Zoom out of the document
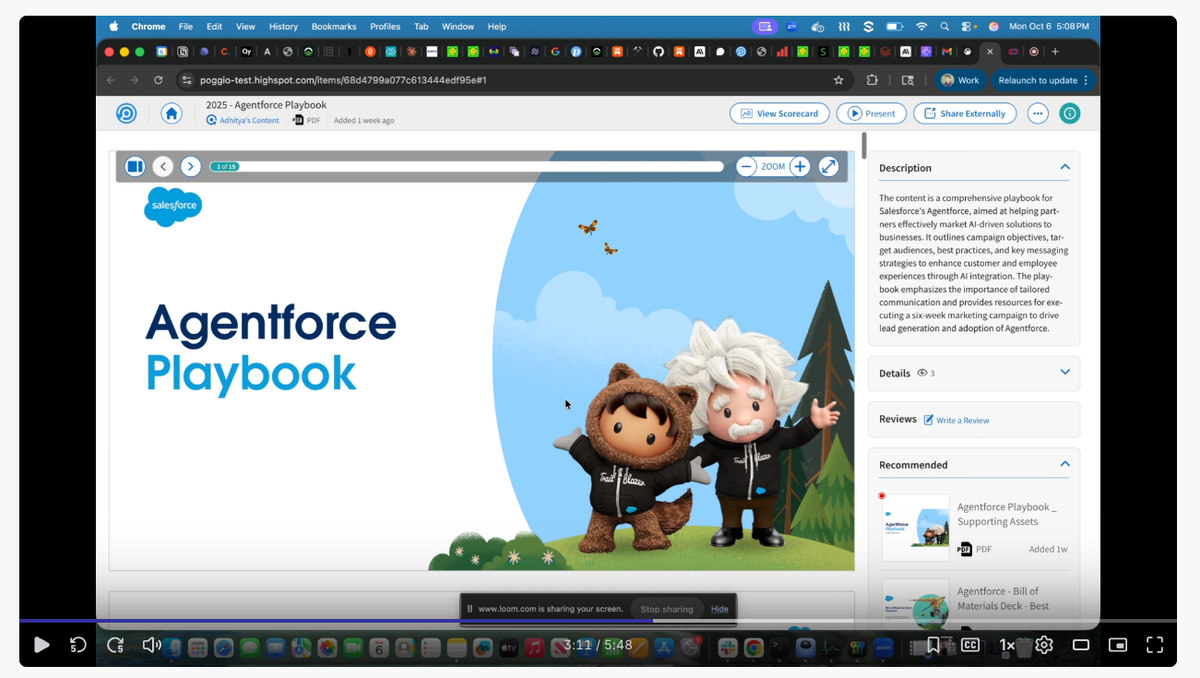 pyautogui.click(x=746, y=167)
